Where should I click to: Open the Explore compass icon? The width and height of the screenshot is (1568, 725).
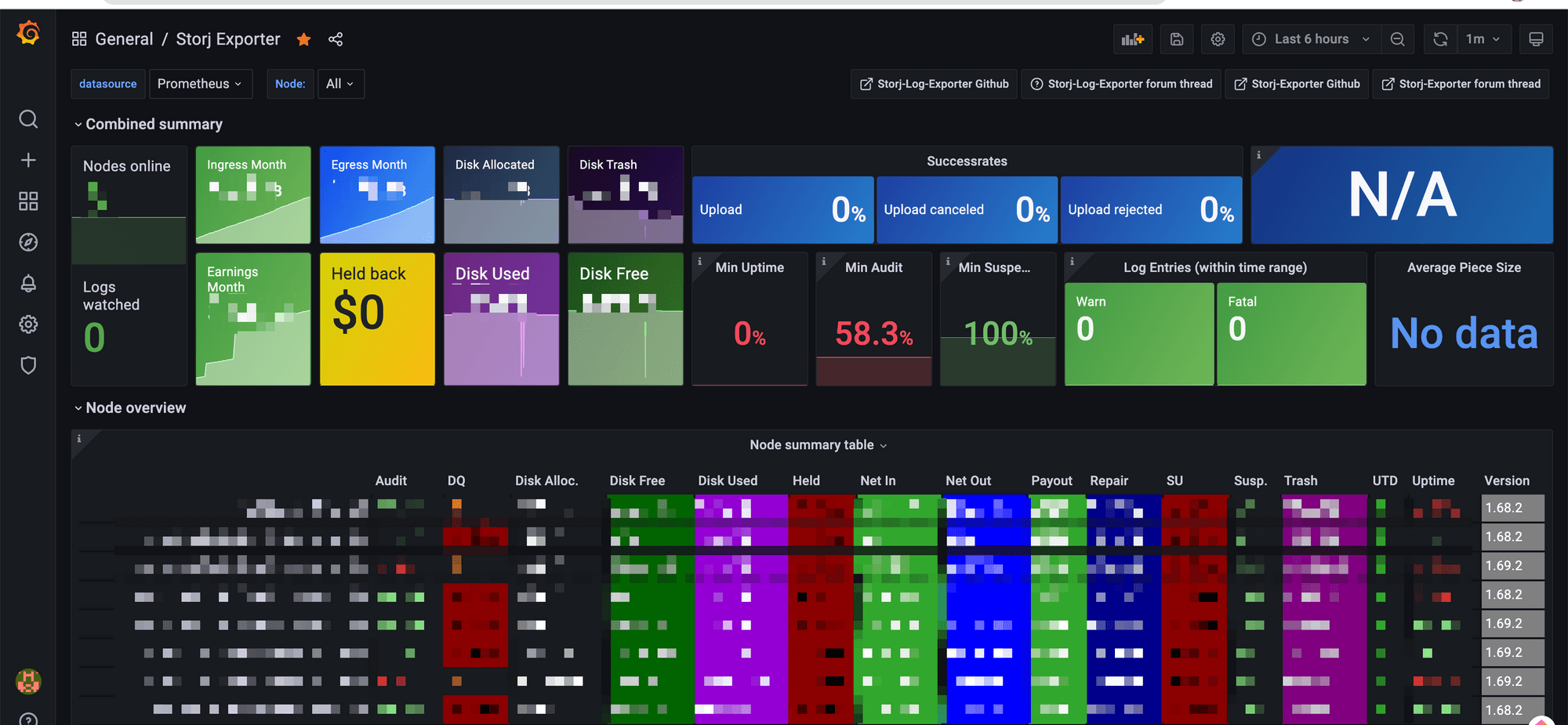[x=28, y=242]
